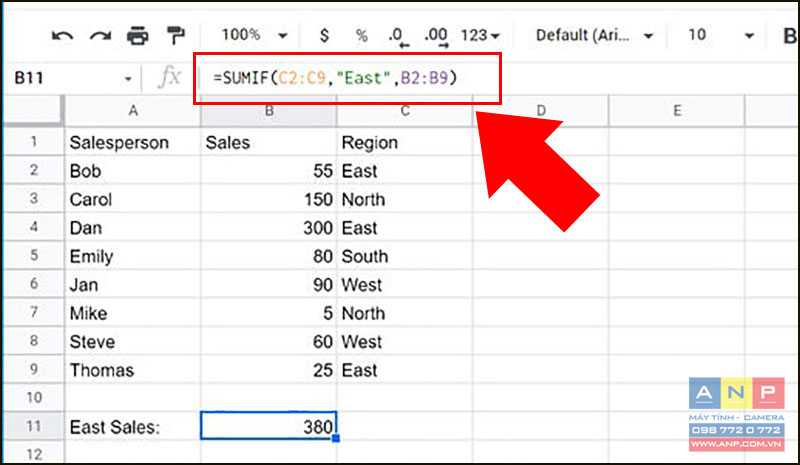
Task: Select Carol's sales value 150
Action: (268, 199)
